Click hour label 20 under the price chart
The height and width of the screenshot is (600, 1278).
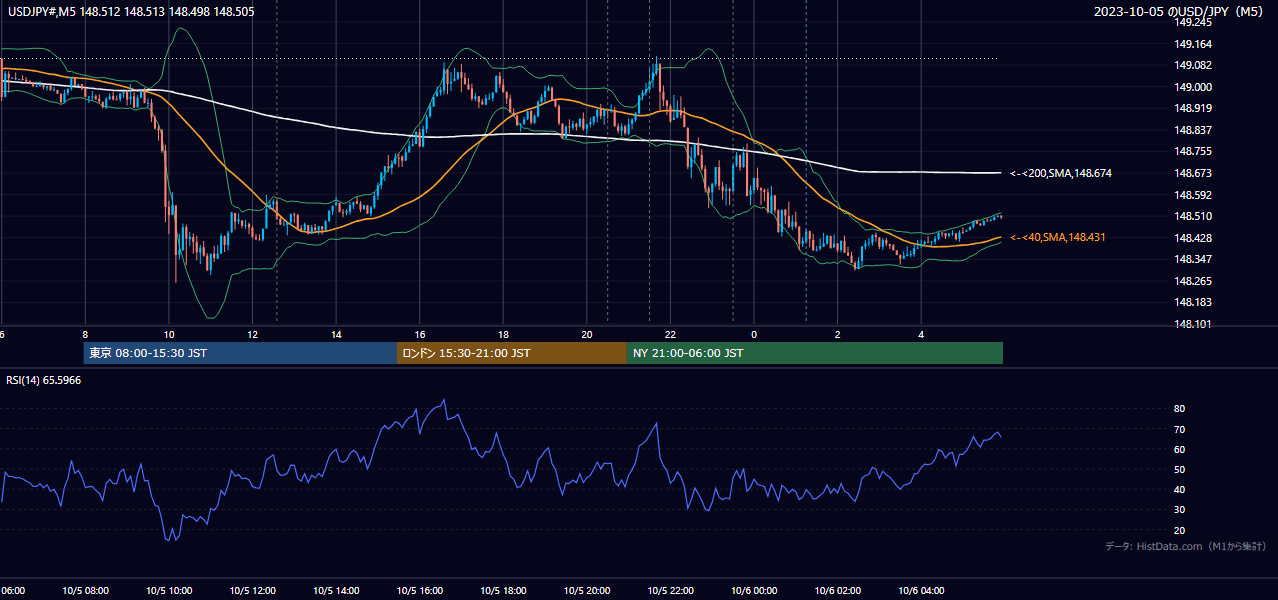587,334
